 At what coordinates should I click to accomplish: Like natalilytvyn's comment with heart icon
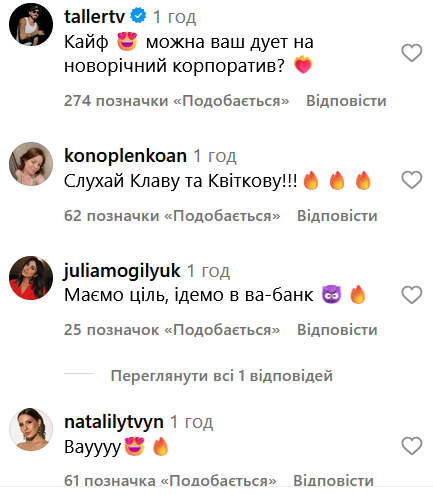click(412, 446)
